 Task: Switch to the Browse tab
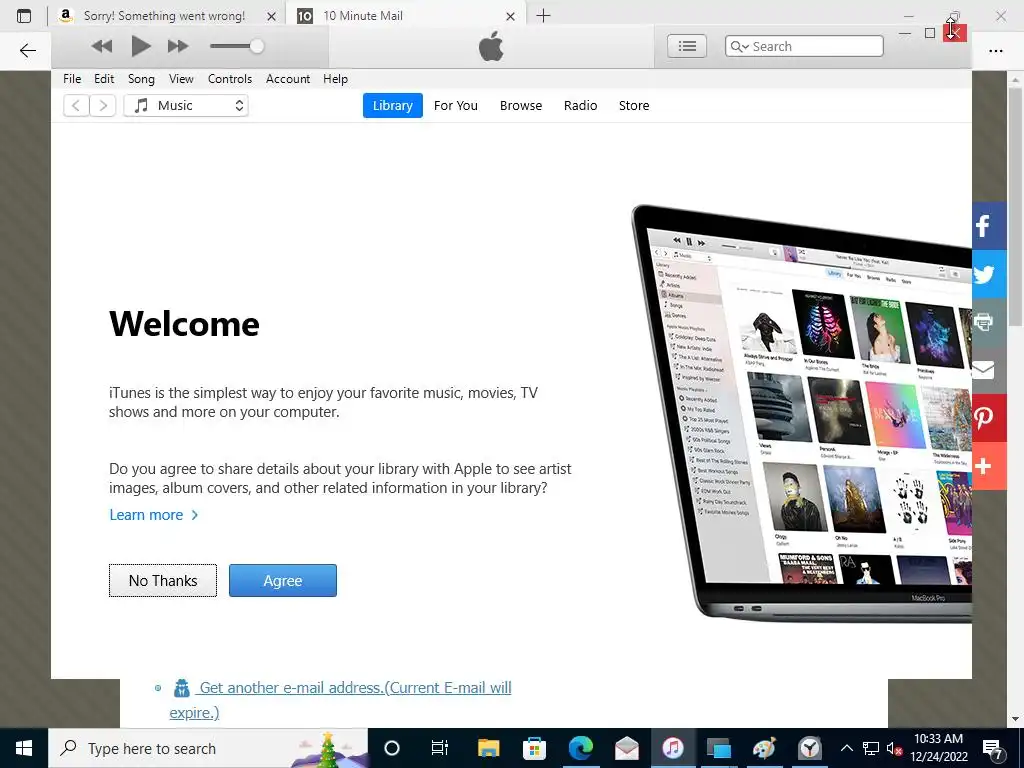pyautogui.click(x=521, y=105)
